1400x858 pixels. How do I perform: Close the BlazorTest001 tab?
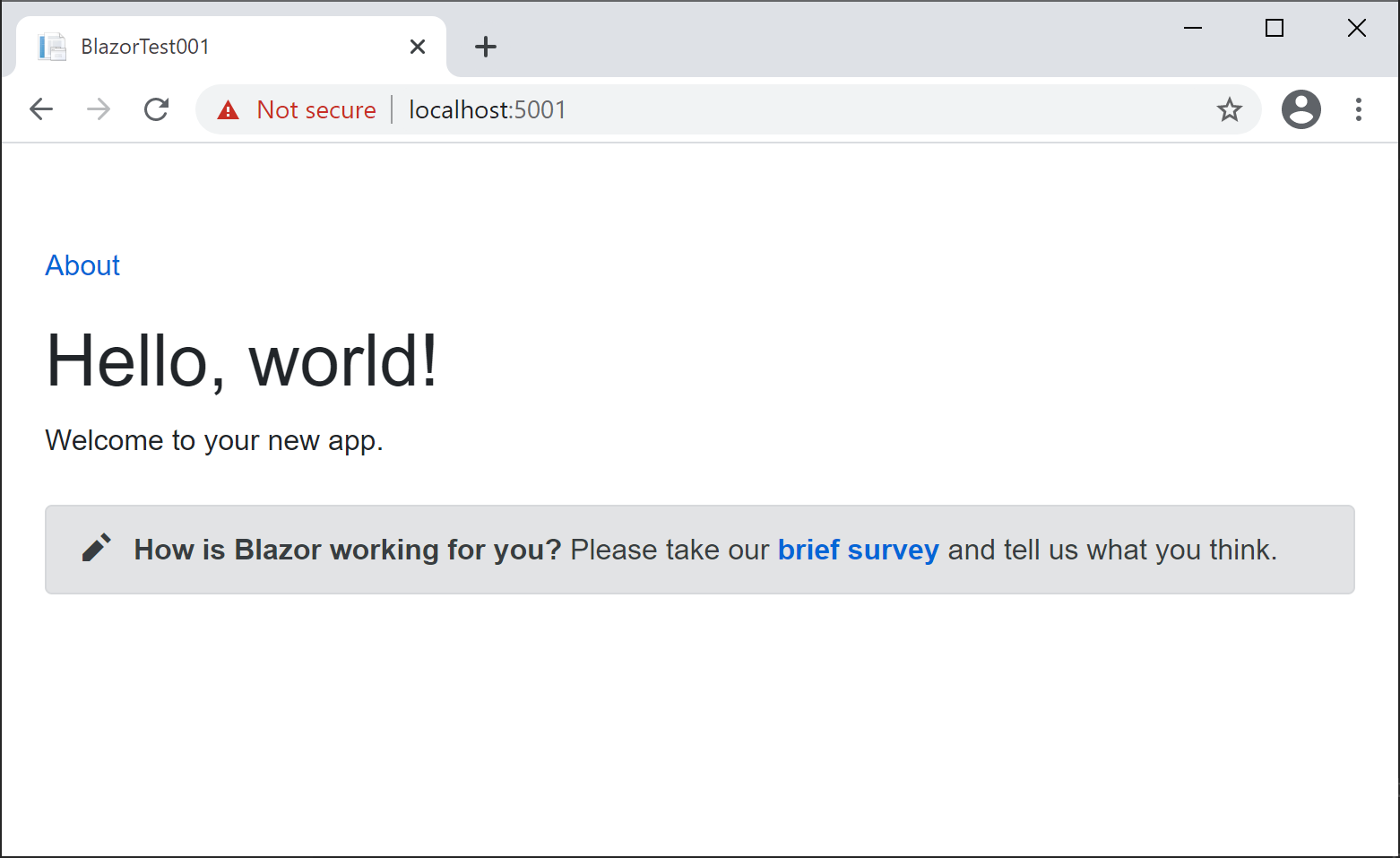[418, 47]
